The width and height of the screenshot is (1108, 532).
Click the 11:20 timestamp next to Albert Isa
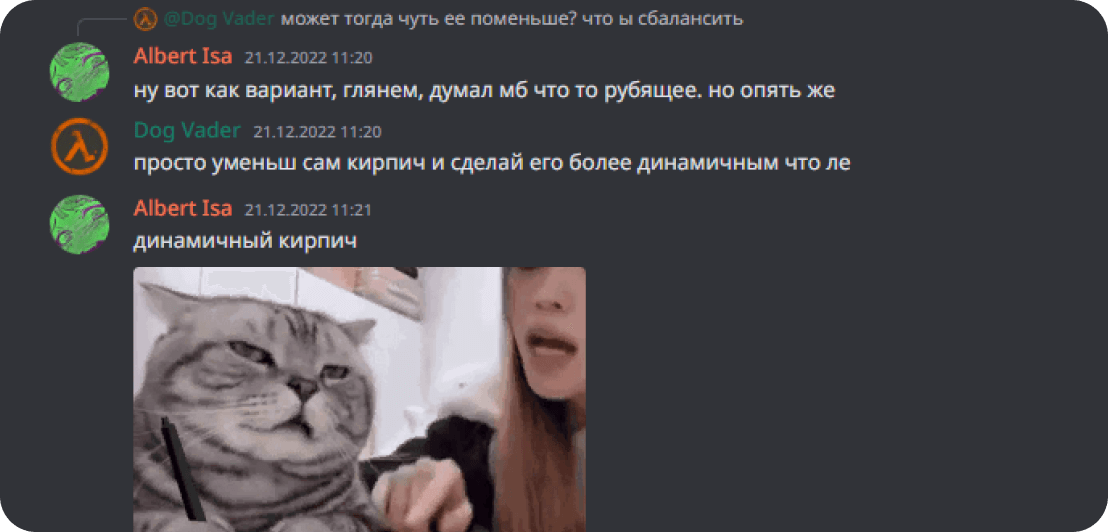pyautogui.click(x=308, y=58)
